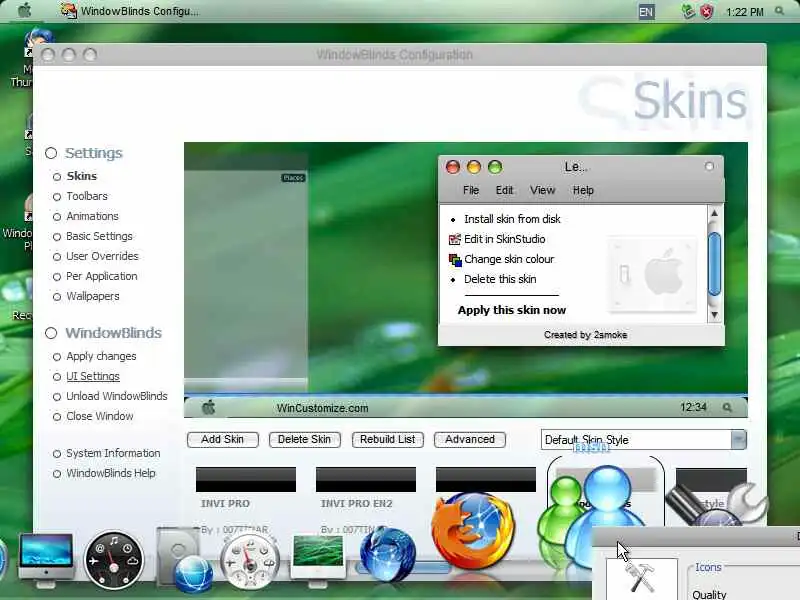Click the Rebuild List button
This screenshot has width=800, height=600.
point(387,440)
